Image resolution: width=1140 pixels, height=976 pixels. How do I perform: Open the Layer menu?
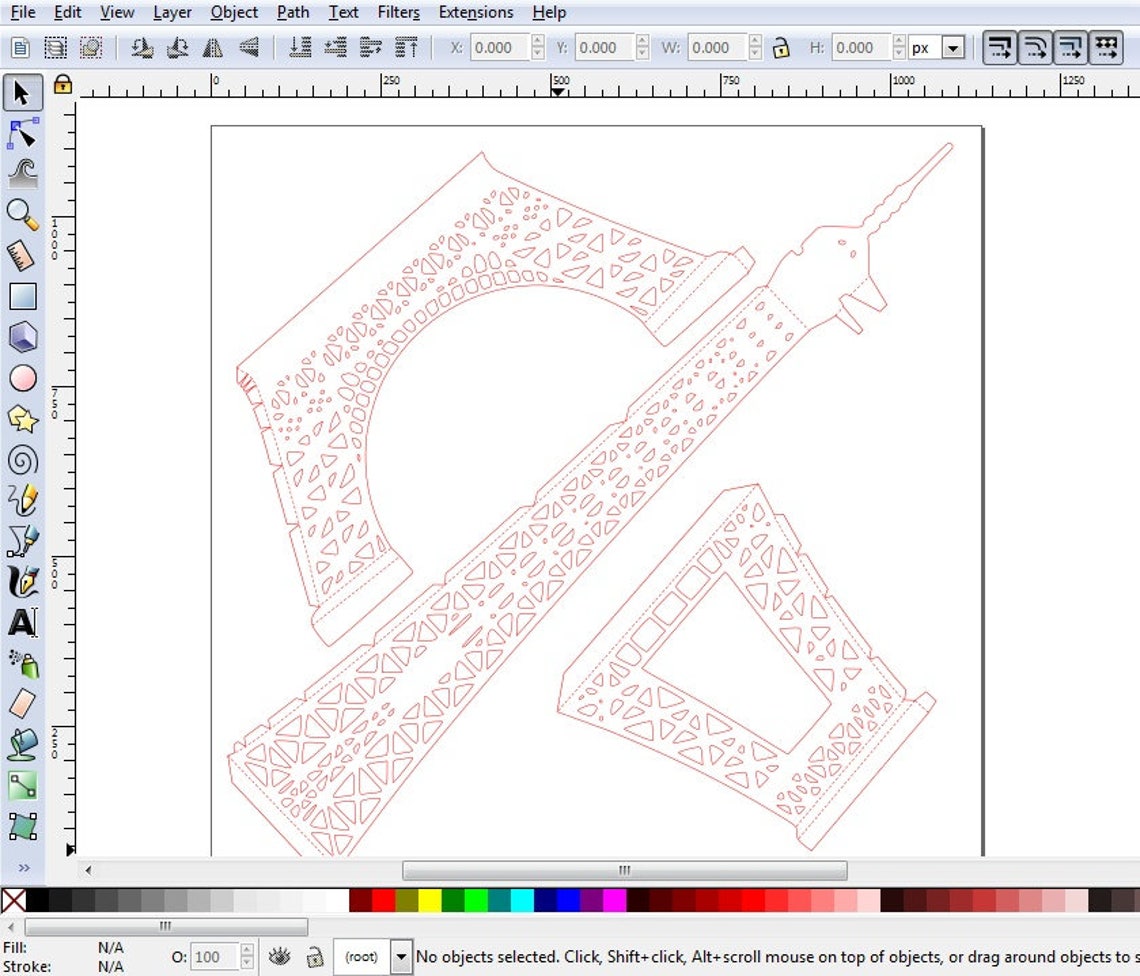pos(172,12)
